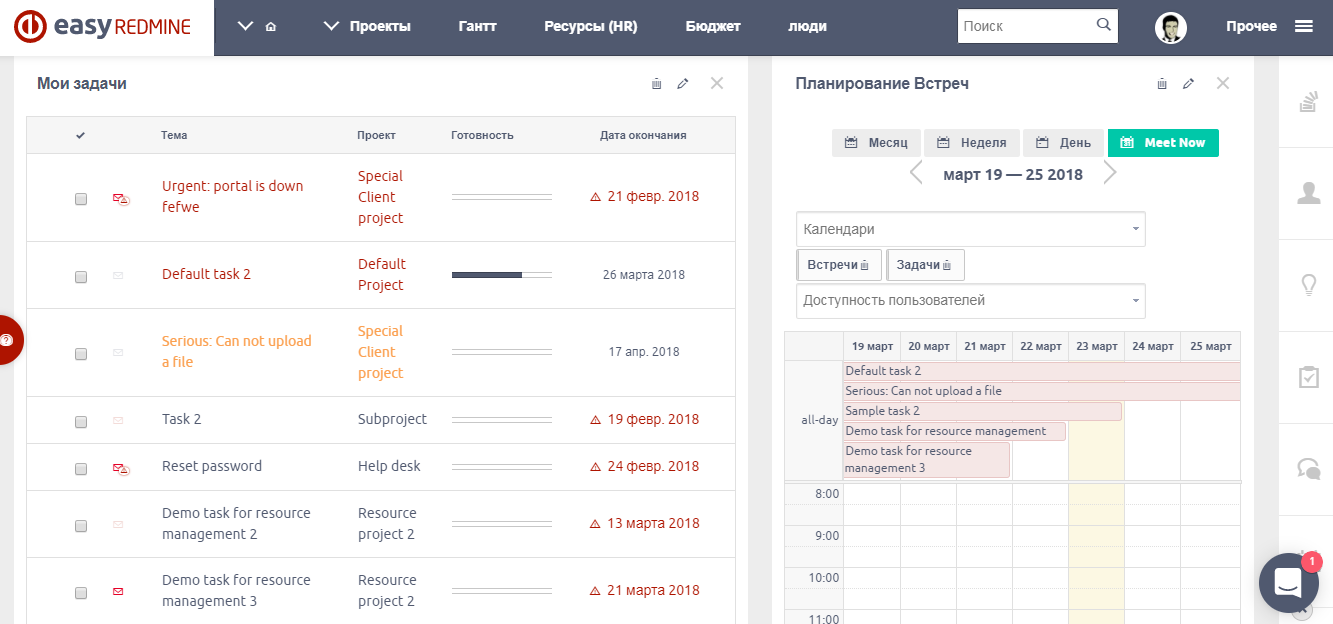Select the Бюджет menu item

tap(713, 27)
